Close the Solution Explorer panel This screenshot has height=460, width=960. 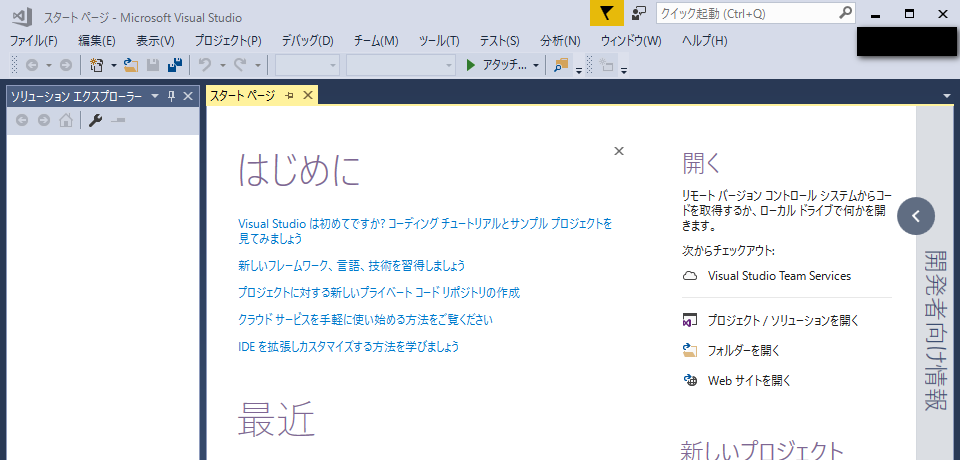[189, 96]
